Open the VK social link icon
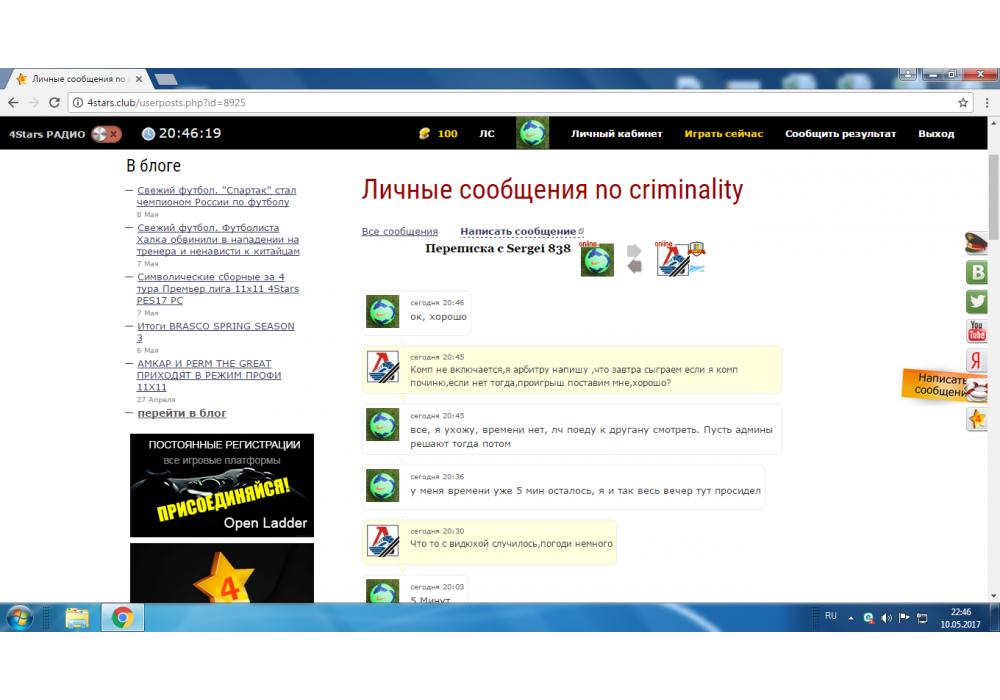The height and width of the screenshot is (700, 1000). 976,272
